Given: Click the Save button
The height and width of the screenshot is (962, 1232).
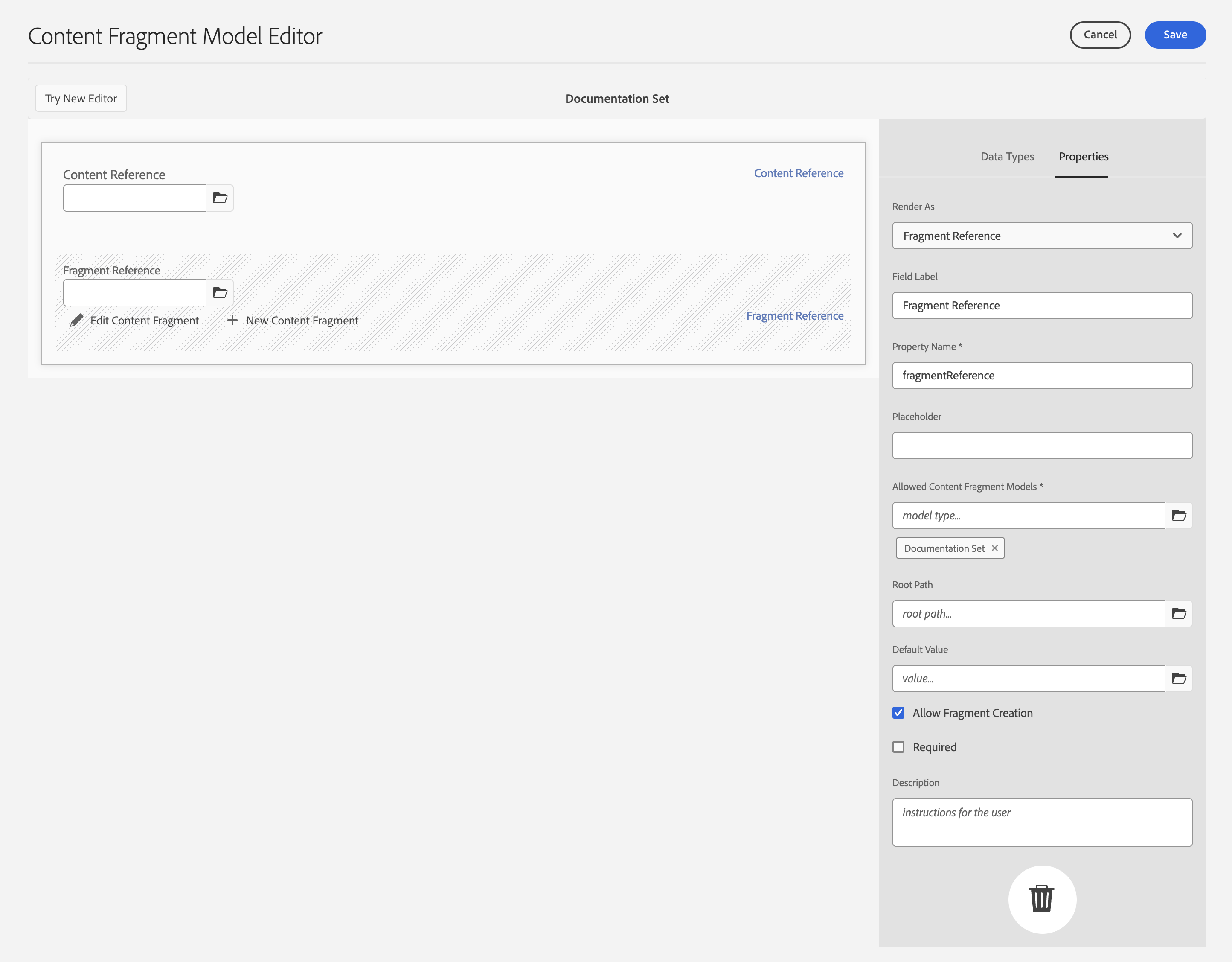Looking at the screenshot, I should [1175, 35].
